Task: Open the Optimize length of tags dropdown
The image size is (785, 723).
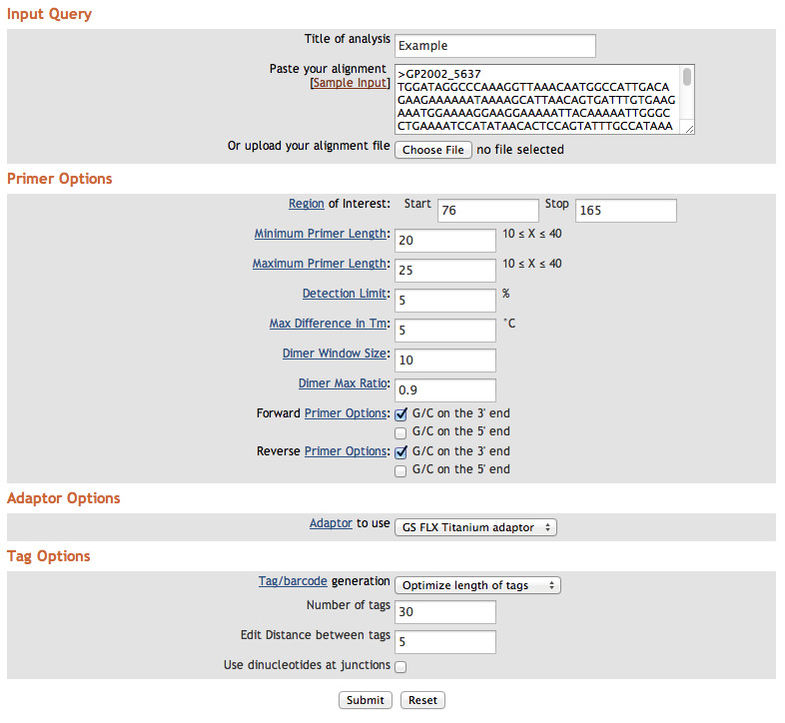Action: [477, 585]
